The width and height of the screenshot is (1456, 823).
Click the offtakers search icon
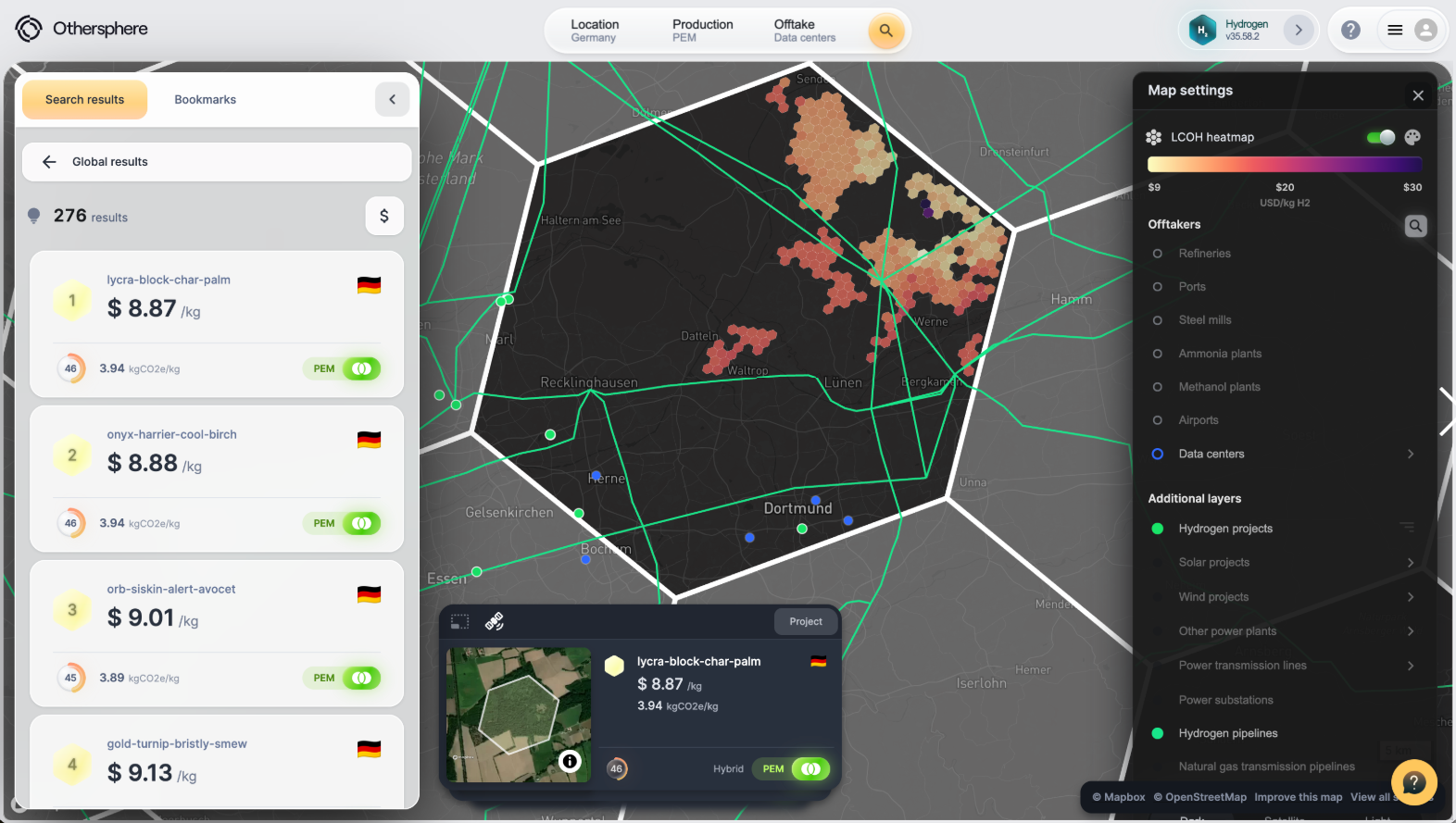click(1415, 226)
